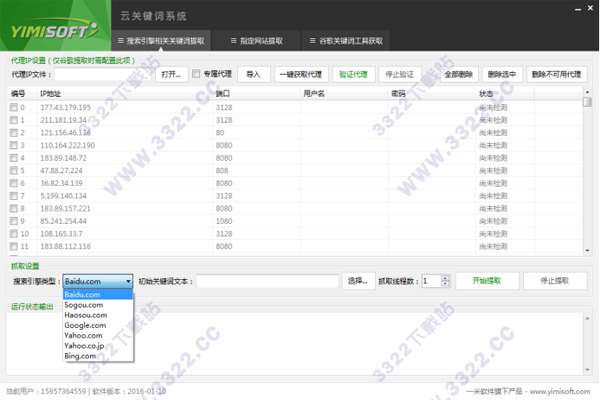Click the 密码 column header

(x=432, y=93)
